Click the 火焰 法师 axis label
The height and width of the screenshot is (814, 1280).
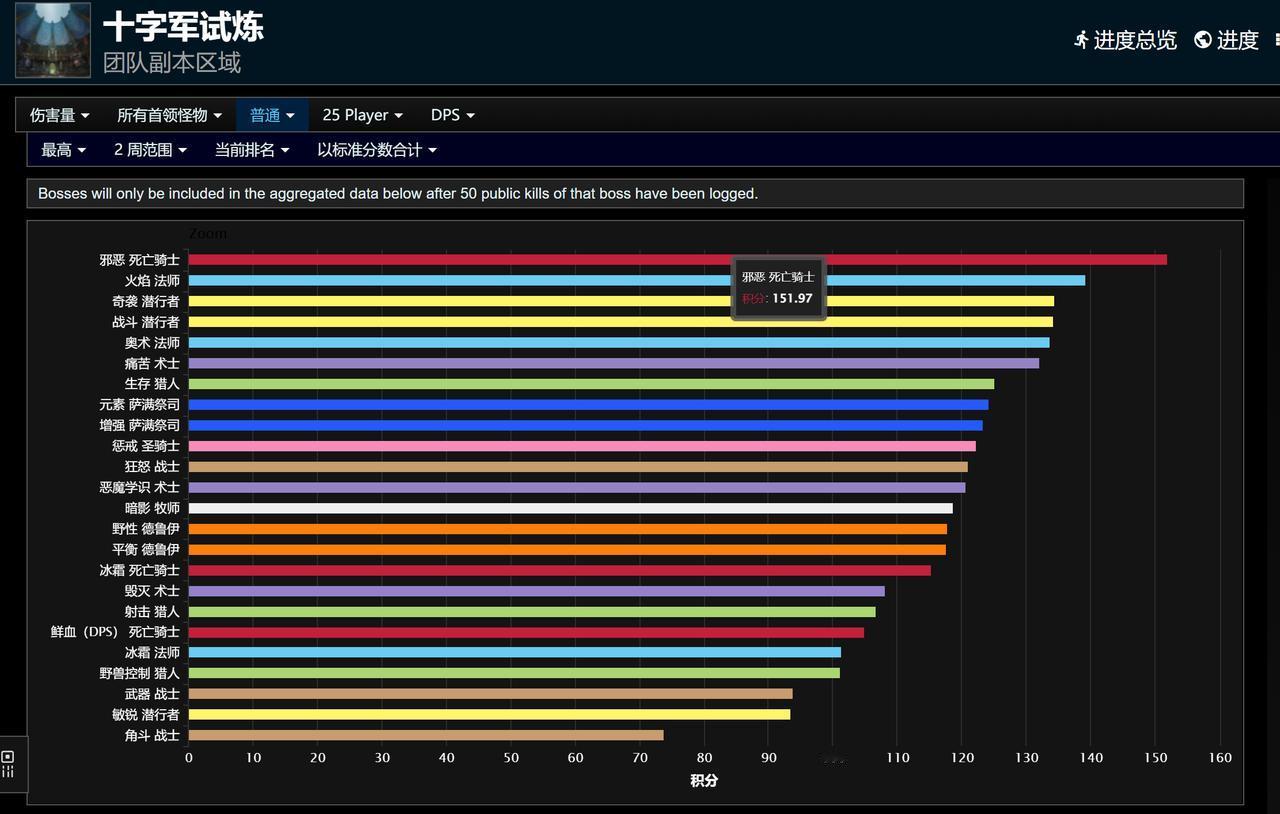pos(152,281)
